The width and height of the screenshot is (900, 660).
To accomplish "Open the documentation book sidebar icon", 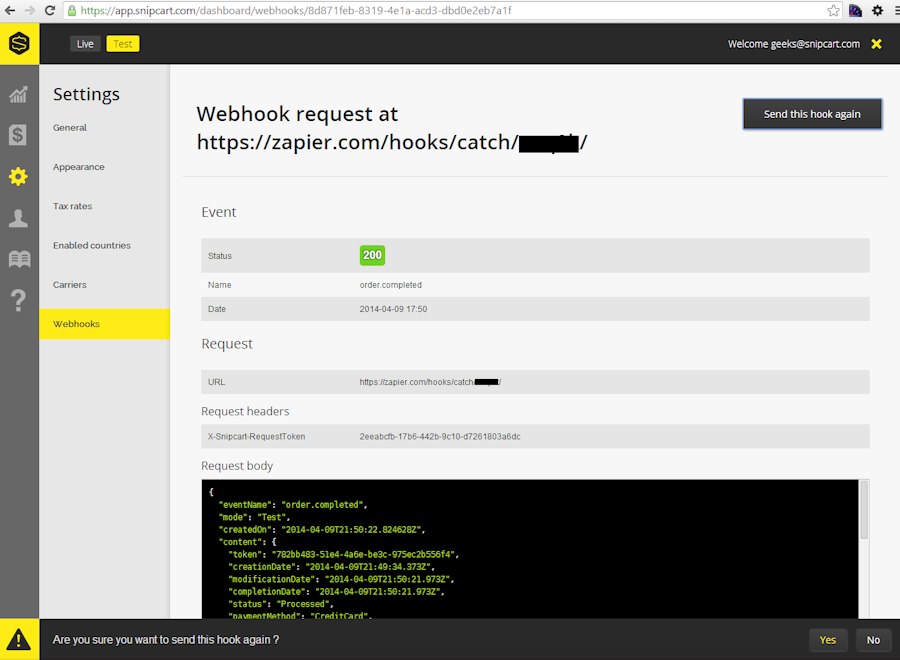I will [19, 259].
